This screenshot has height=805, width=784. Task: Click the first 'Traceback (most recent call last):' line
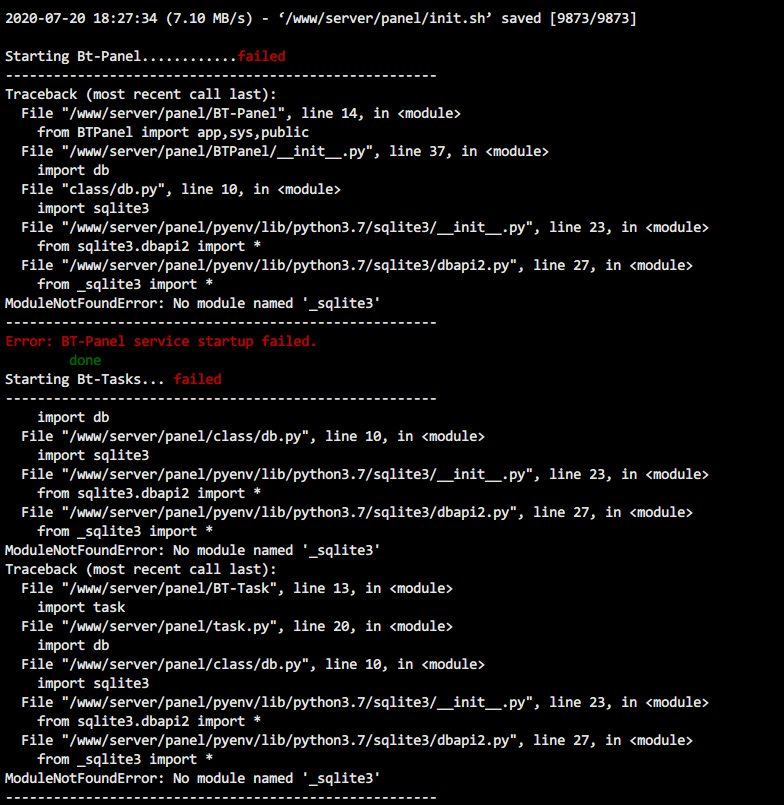pos(141,94)
